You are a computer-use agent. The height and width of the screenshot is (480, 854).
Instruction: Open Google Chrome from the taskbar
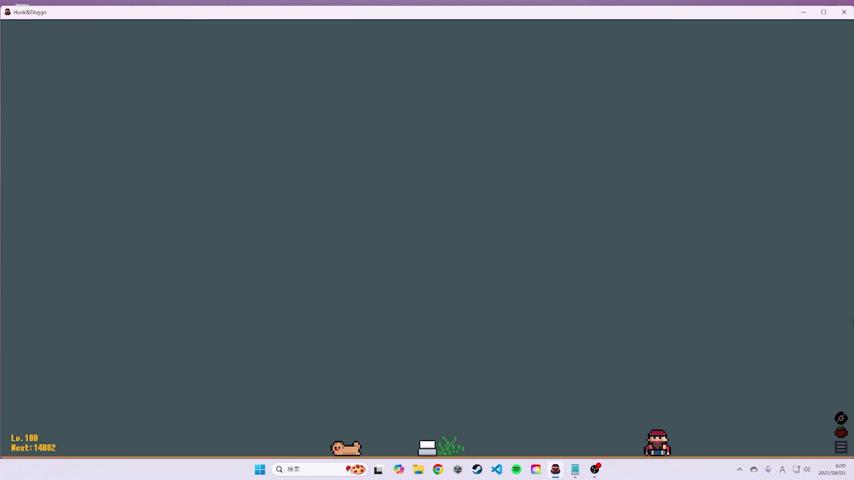click(438, 469)
